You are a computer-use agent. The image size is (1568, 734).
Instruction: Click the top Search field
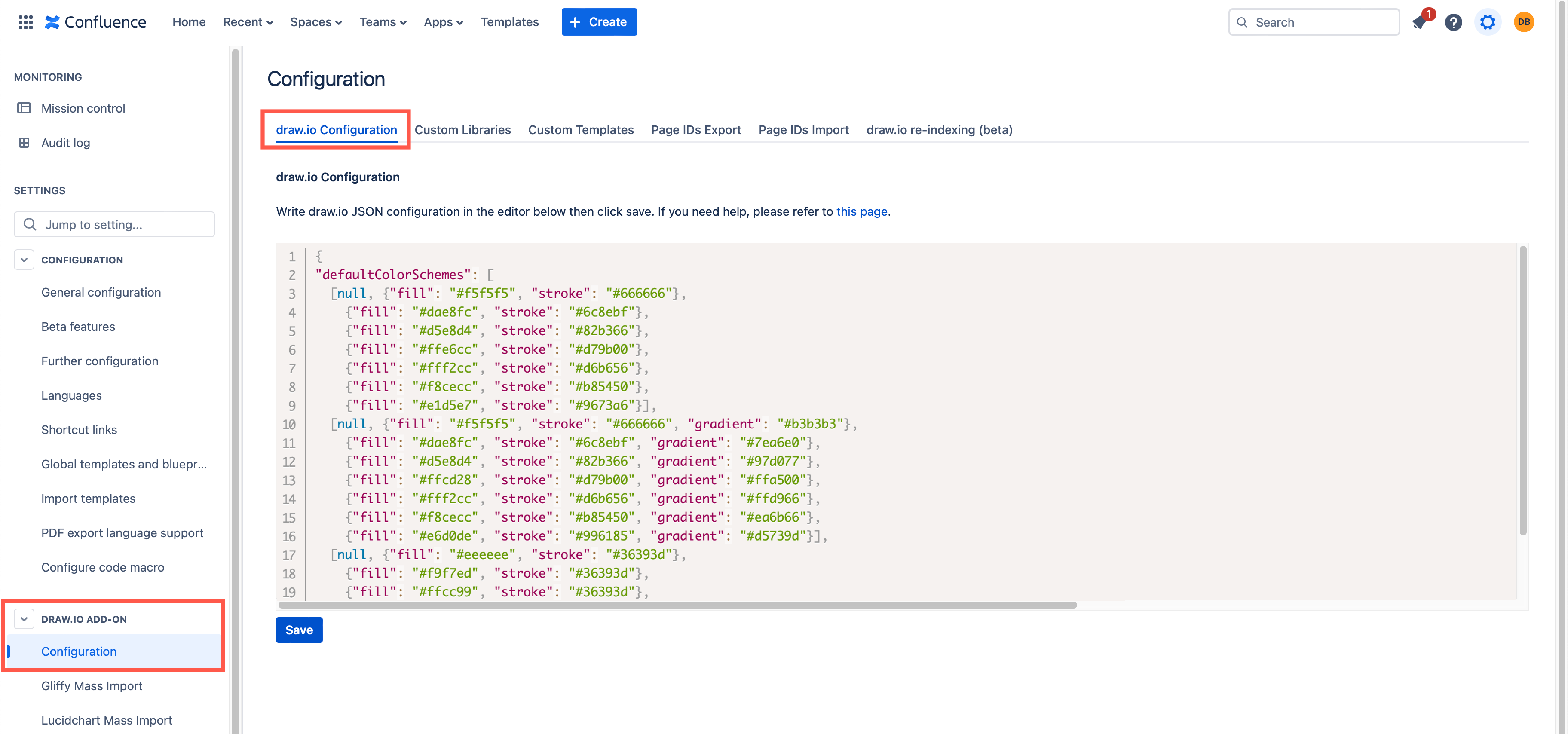click(1314, 22)
